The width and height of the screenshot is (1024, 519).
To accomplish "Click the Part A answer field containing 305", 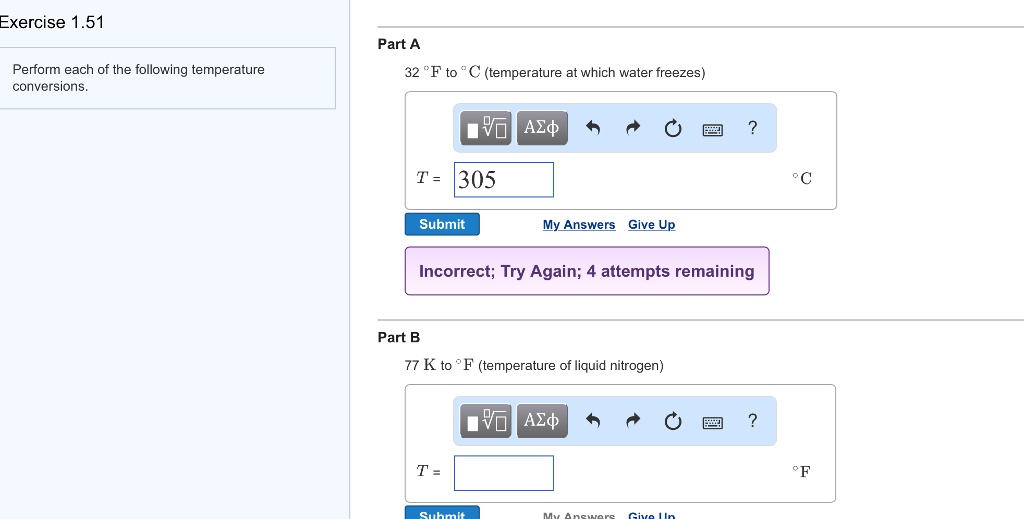I will 504,180.
